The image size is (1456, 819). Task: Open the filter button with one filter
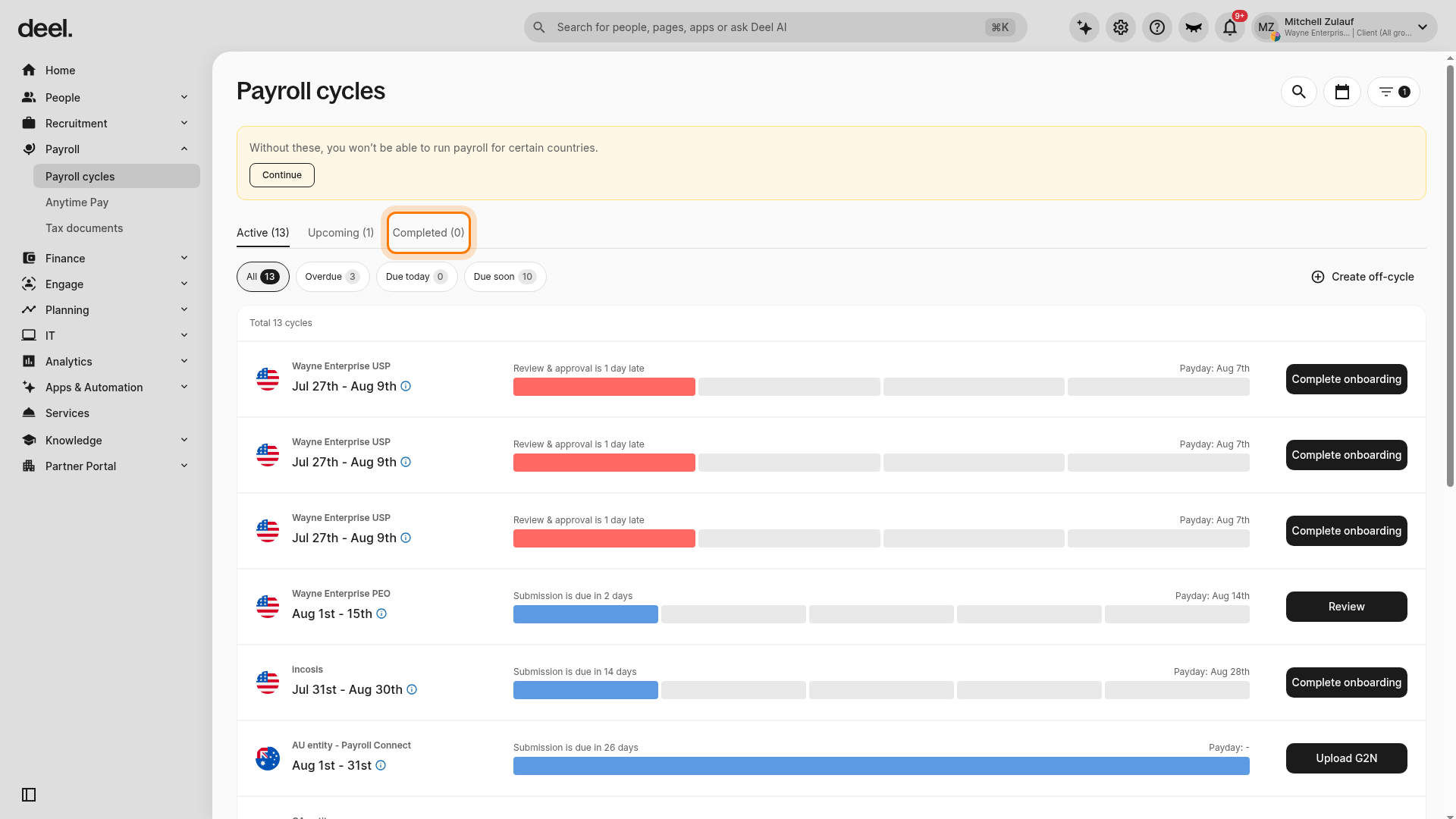click(1394, 92)
